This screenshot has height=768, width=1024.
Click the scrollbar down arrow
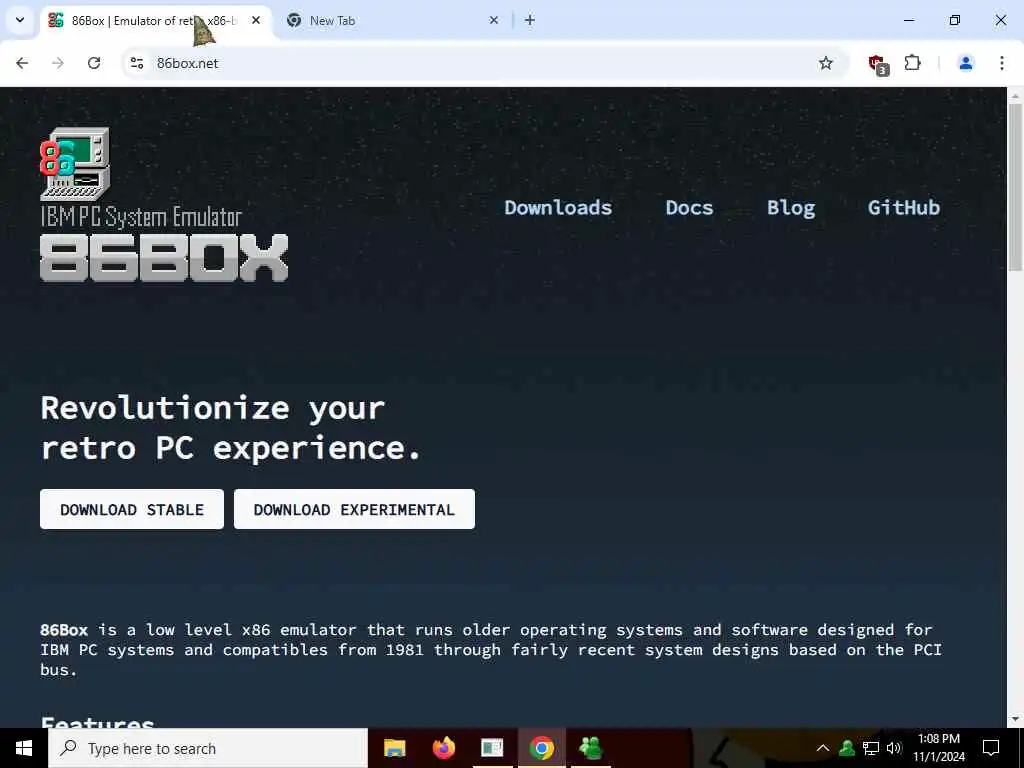1015,719
